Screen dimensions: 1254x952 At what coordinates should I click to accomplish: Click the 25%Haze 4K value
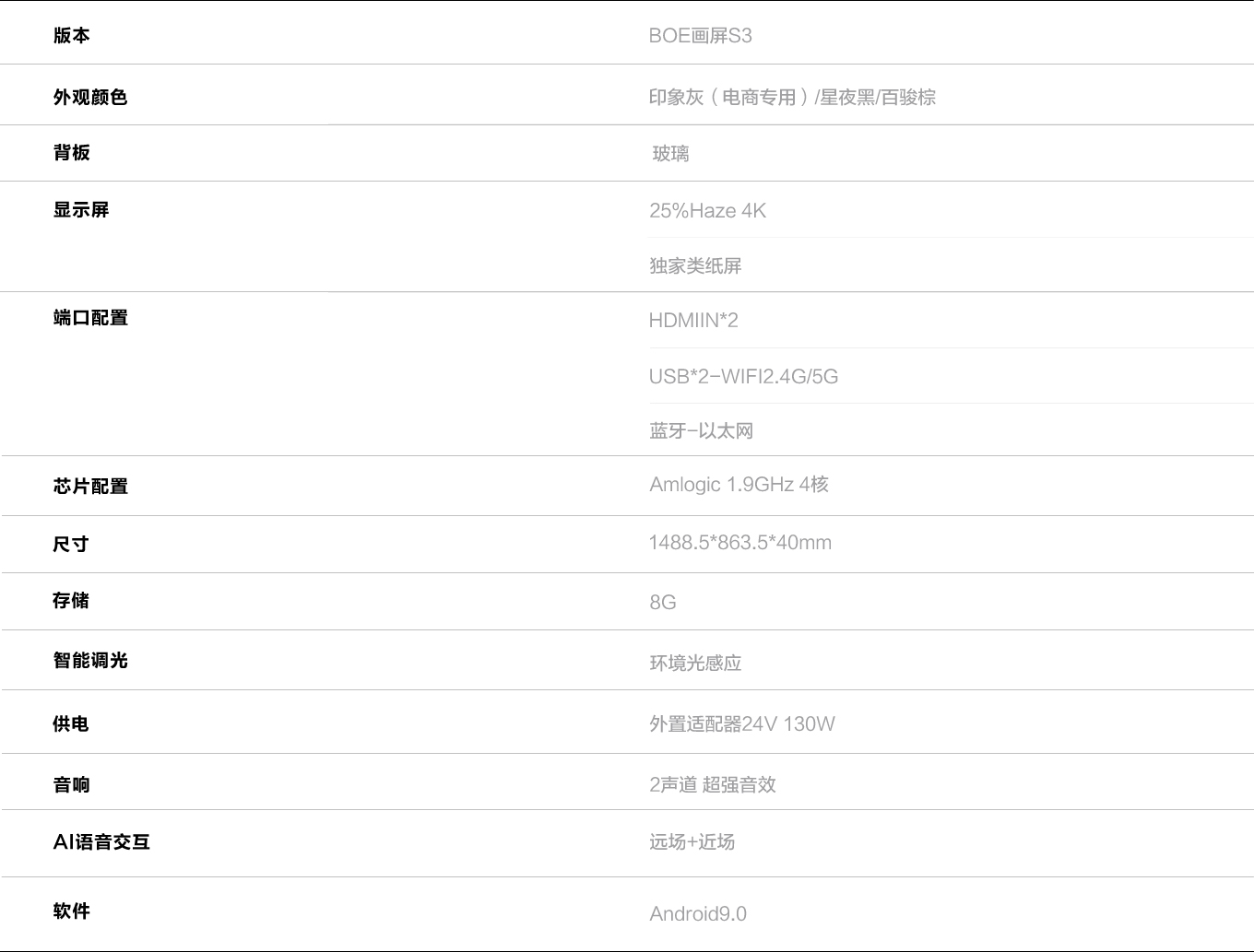[x=707, y=211]
